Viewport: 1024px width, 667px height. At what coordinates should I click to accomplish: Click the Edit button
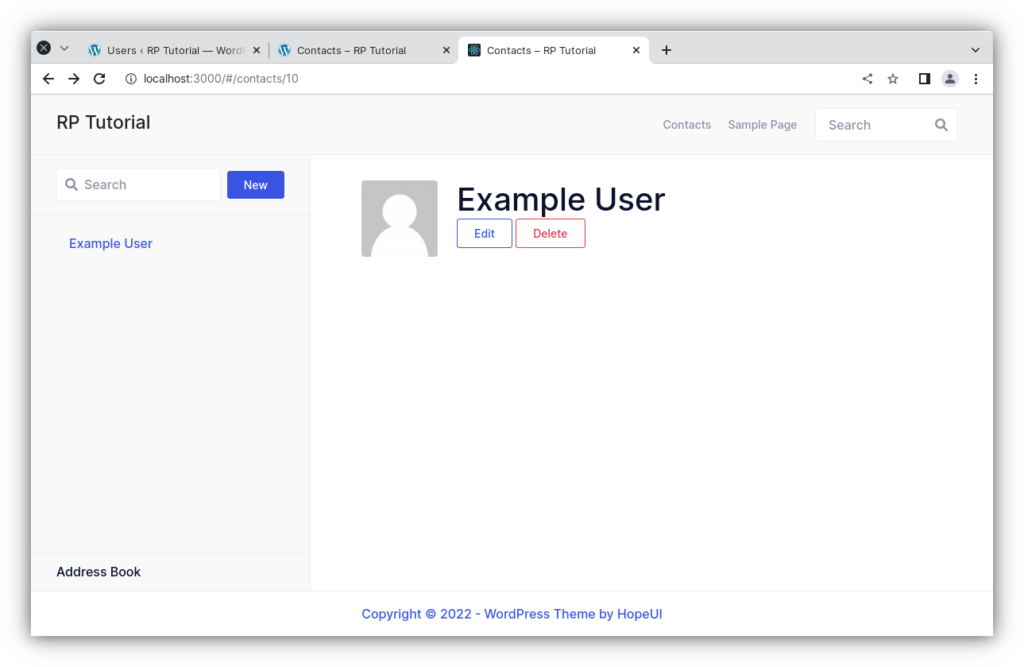484,234
